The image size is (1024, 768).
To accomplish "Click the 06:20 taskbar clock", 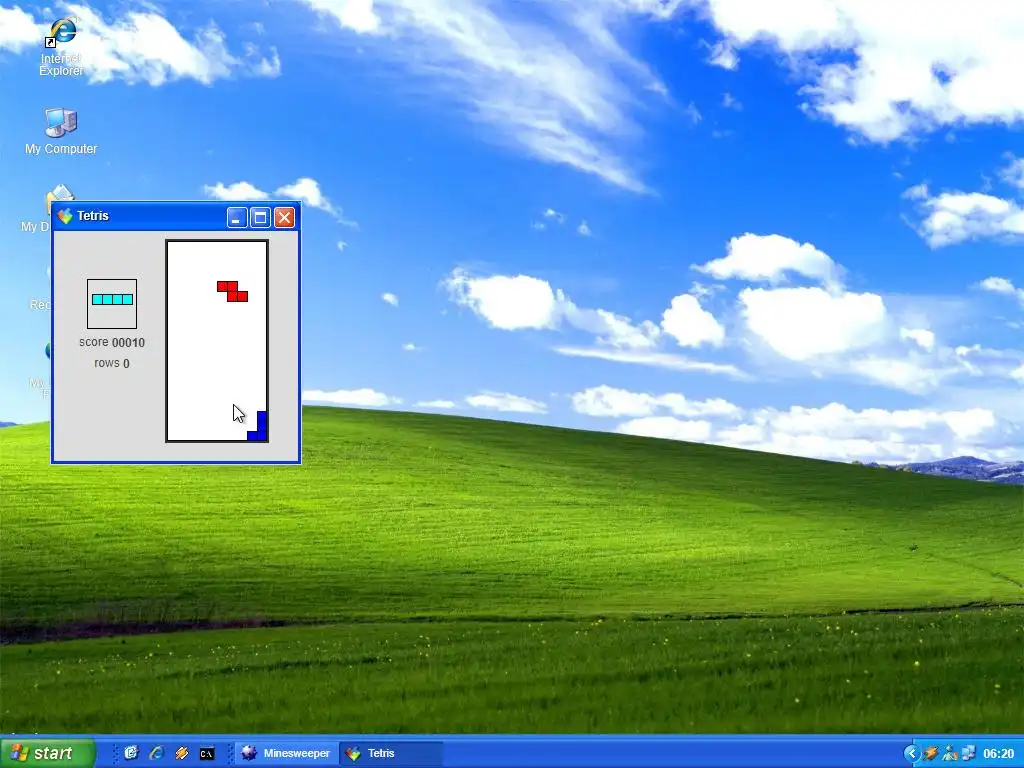I will (999, 754).
